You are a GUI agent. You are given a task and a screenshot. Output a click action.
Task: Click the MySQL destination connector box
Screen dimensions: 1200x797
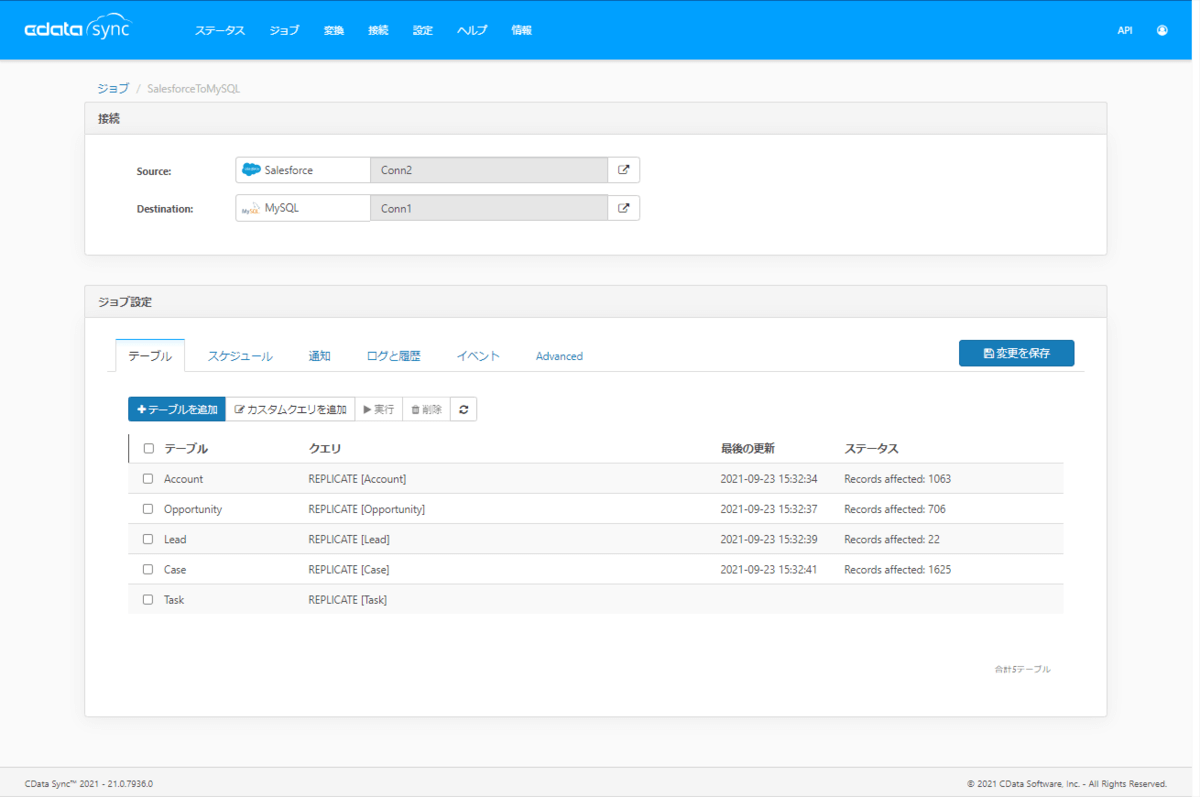point(303,208)
